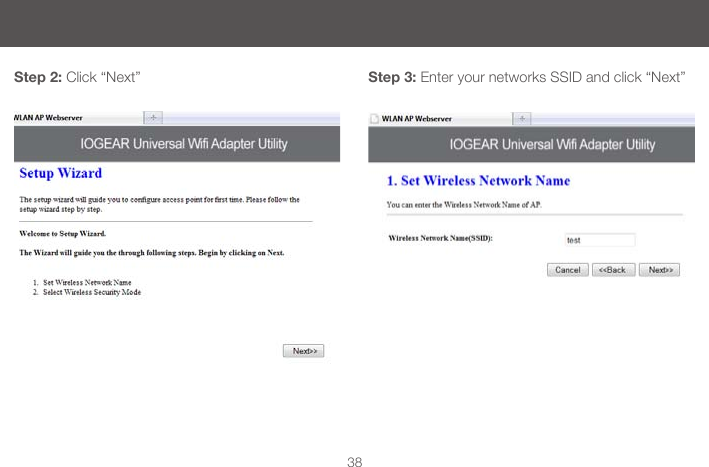
Task: Click the '1. Set Wireless Network Name' heading
Action: click(478, 181)
